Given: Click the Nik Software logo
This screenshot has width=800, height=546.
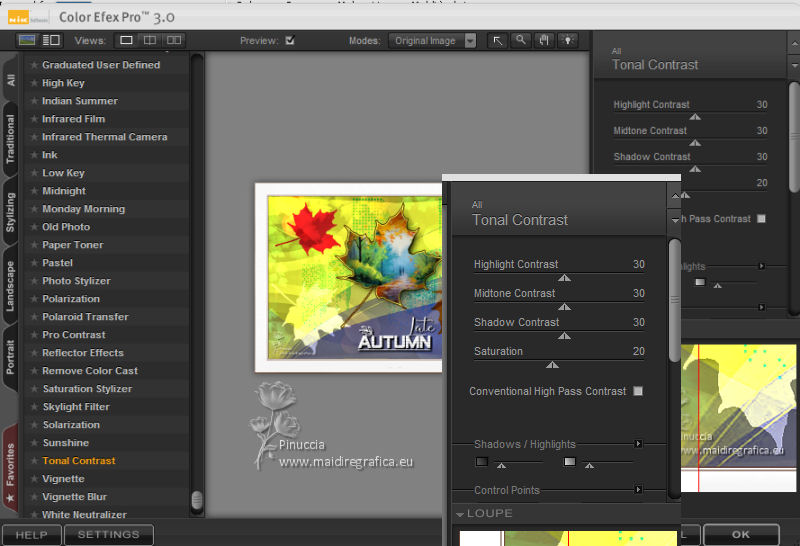Looking at the screenshot, I should 28,19.
